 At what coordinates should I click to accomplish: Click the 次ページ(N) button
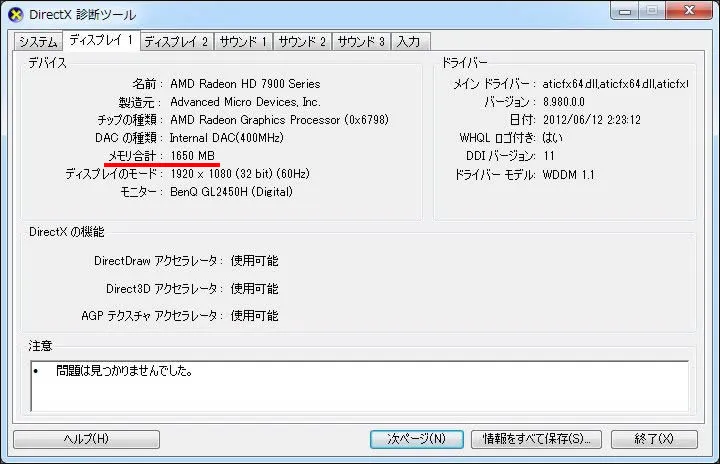click(x=416, y=439)
